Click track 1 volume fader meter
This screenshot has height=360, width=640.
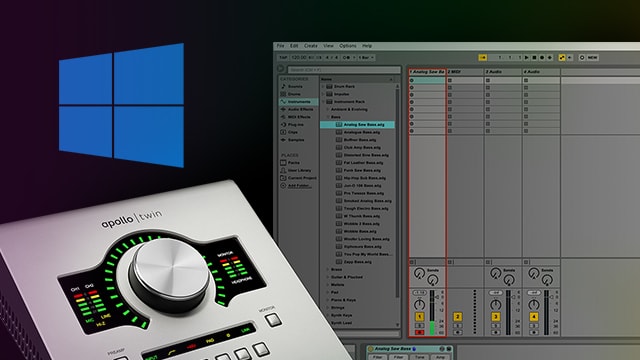[432, 313]
